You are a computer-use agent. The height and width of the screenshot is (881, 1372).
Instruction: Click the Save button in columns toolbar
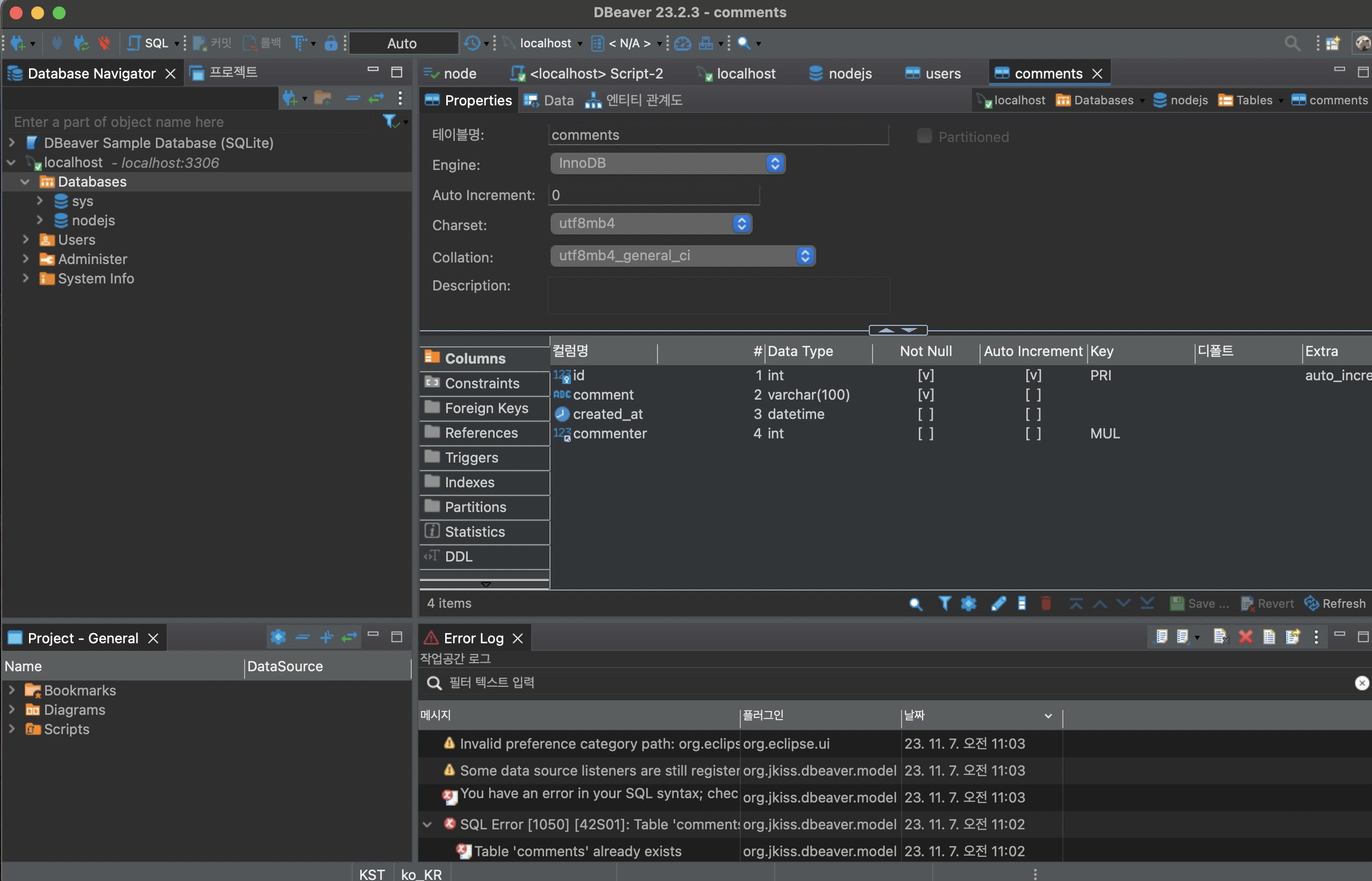pos(1199,603)
